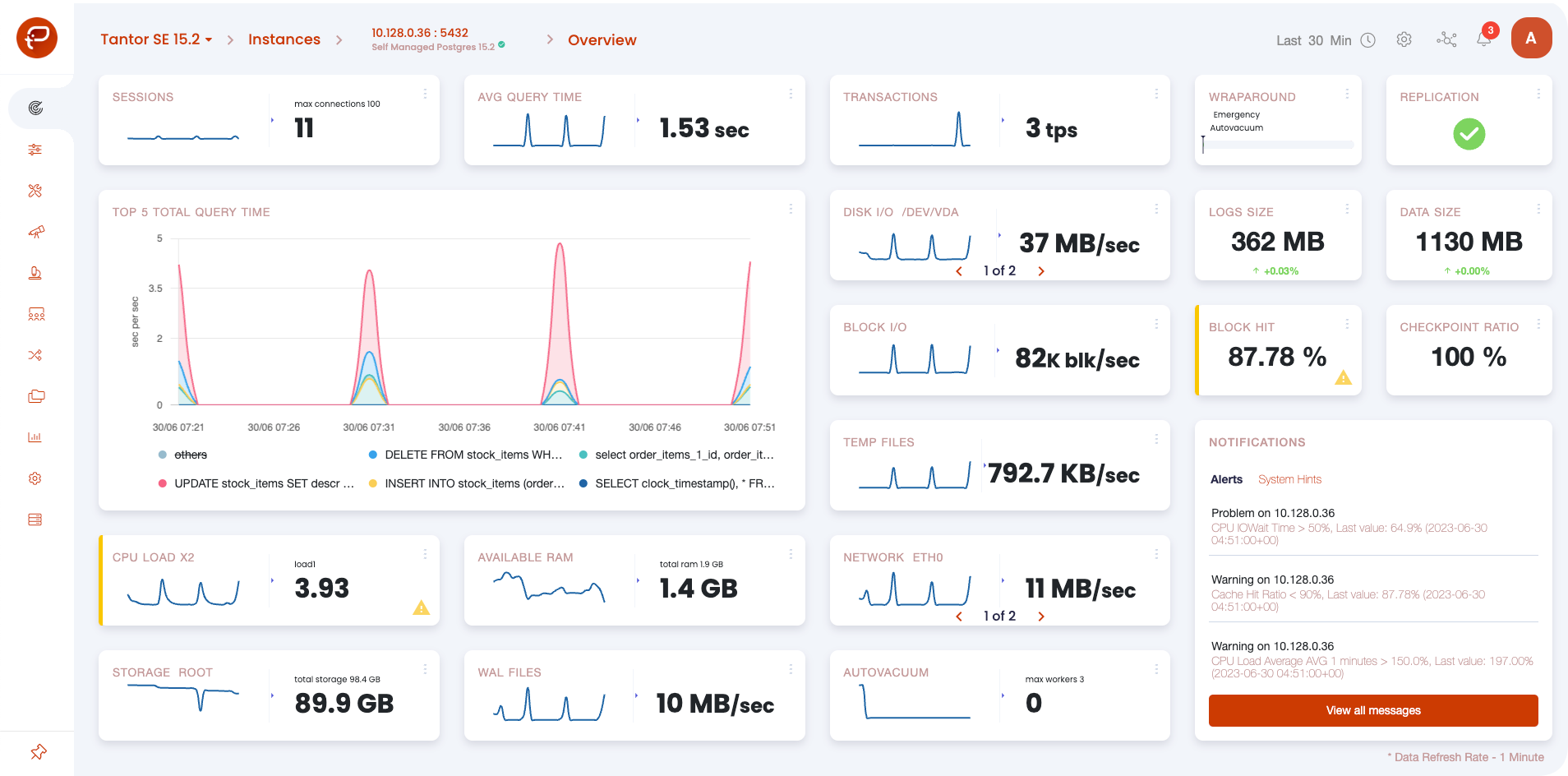Select the Alerts tab in Notifications
This screenshot has width=1568, height=776.
[x=1226, y=479]
